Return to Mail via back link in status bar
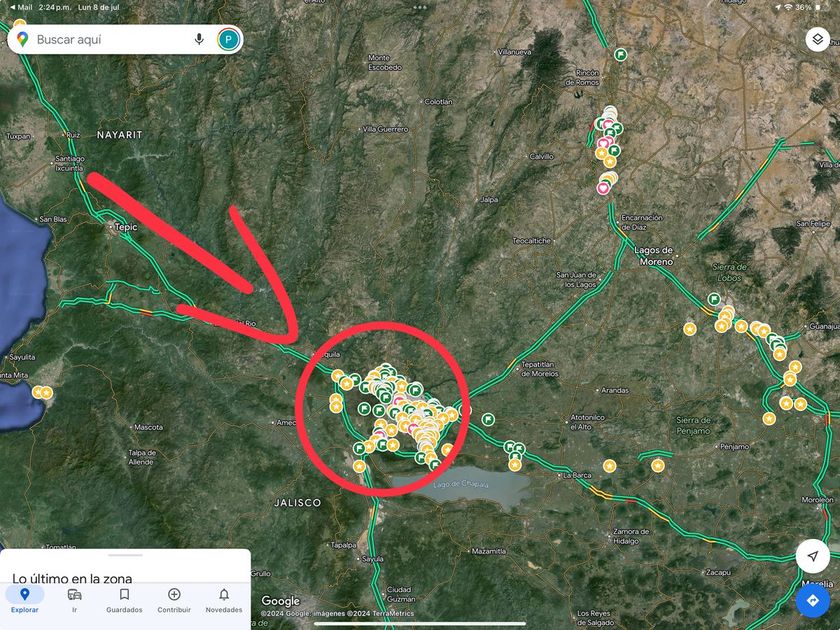Image resolution: width=840 pixels, height=630 pixels. 21,8
